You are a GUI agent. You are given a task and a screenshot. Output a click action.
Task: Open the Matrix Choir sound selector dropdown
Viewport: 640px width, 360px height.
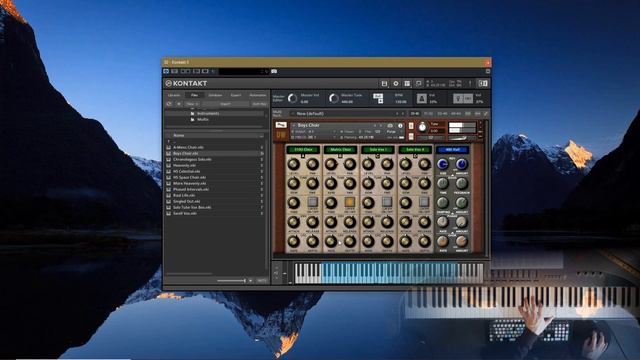point(340,150)
